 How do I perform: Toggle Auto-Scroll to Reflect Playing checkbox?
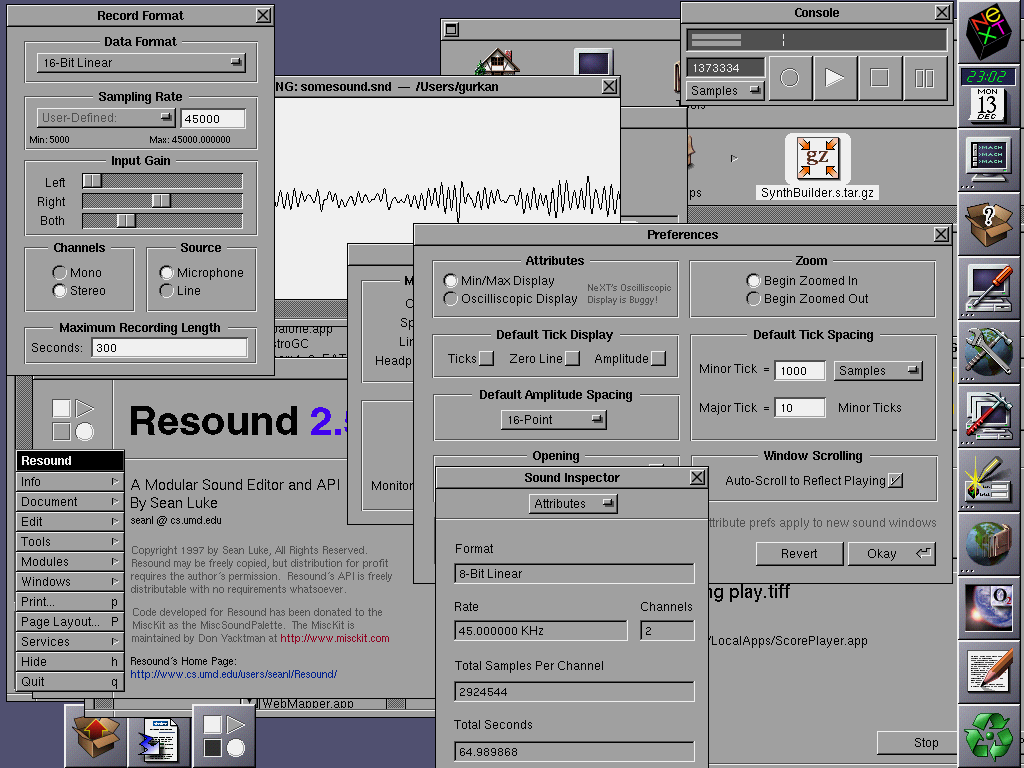895,481
